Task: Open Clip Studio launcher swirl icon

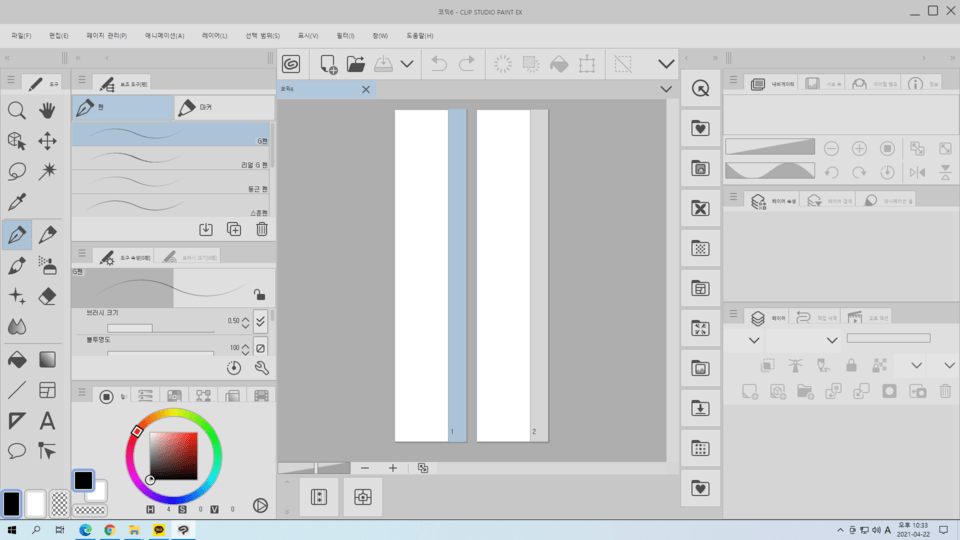Action: point(291,64)
